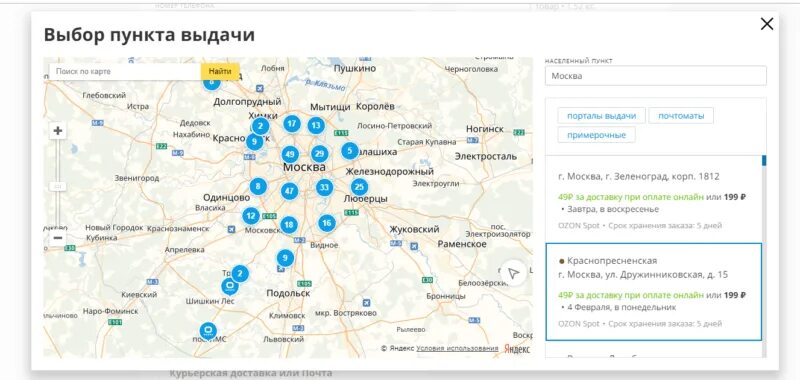
Task: Open the cluster marker numbered 49
Action: [x=290, y=155]
